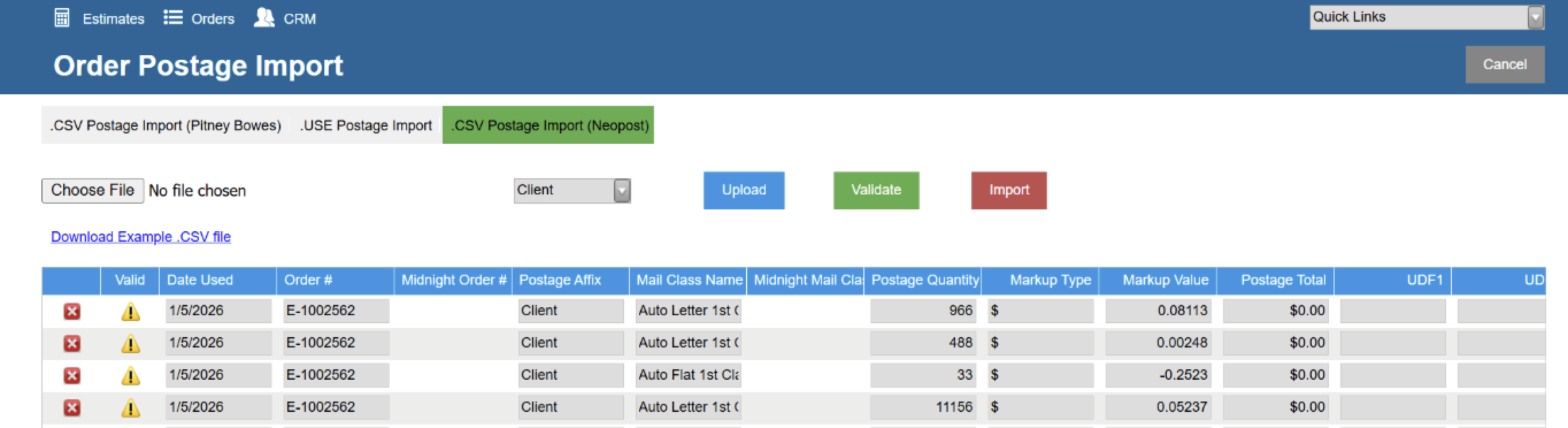Click warning icon in row with quantity 488
The image size is (1568, 428).
(130, 344)
